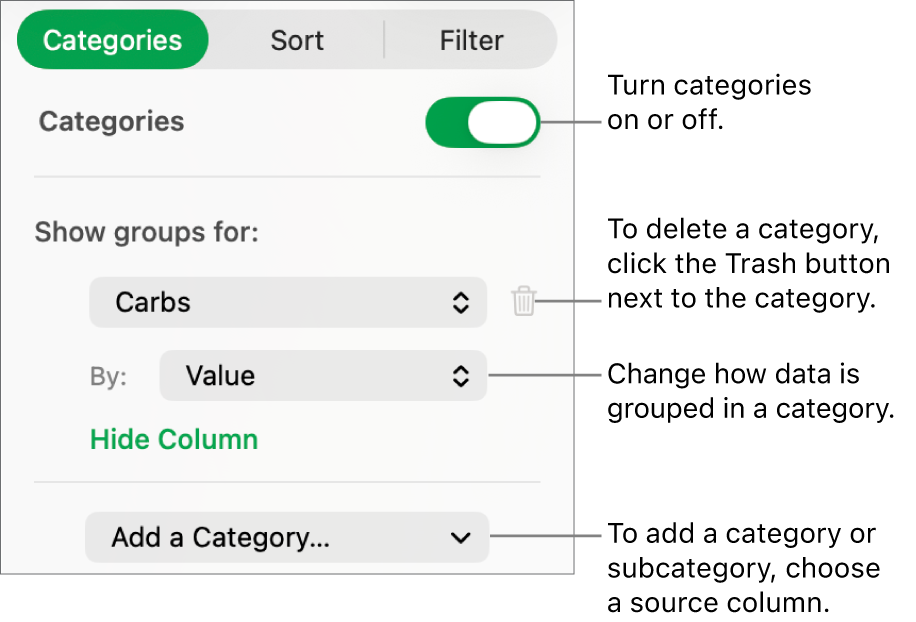This screenshot has width=916, height=622.
Task: Select the Categories tab
Action: pyautogui.click(x=112, y=40)
